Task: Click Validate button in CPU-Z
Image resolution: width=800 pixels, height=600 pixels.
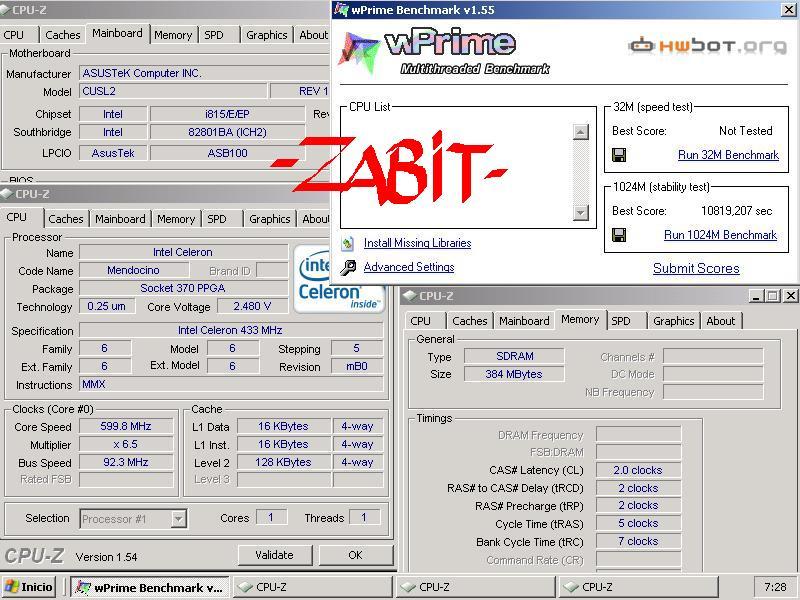Action: coord(274,555)
